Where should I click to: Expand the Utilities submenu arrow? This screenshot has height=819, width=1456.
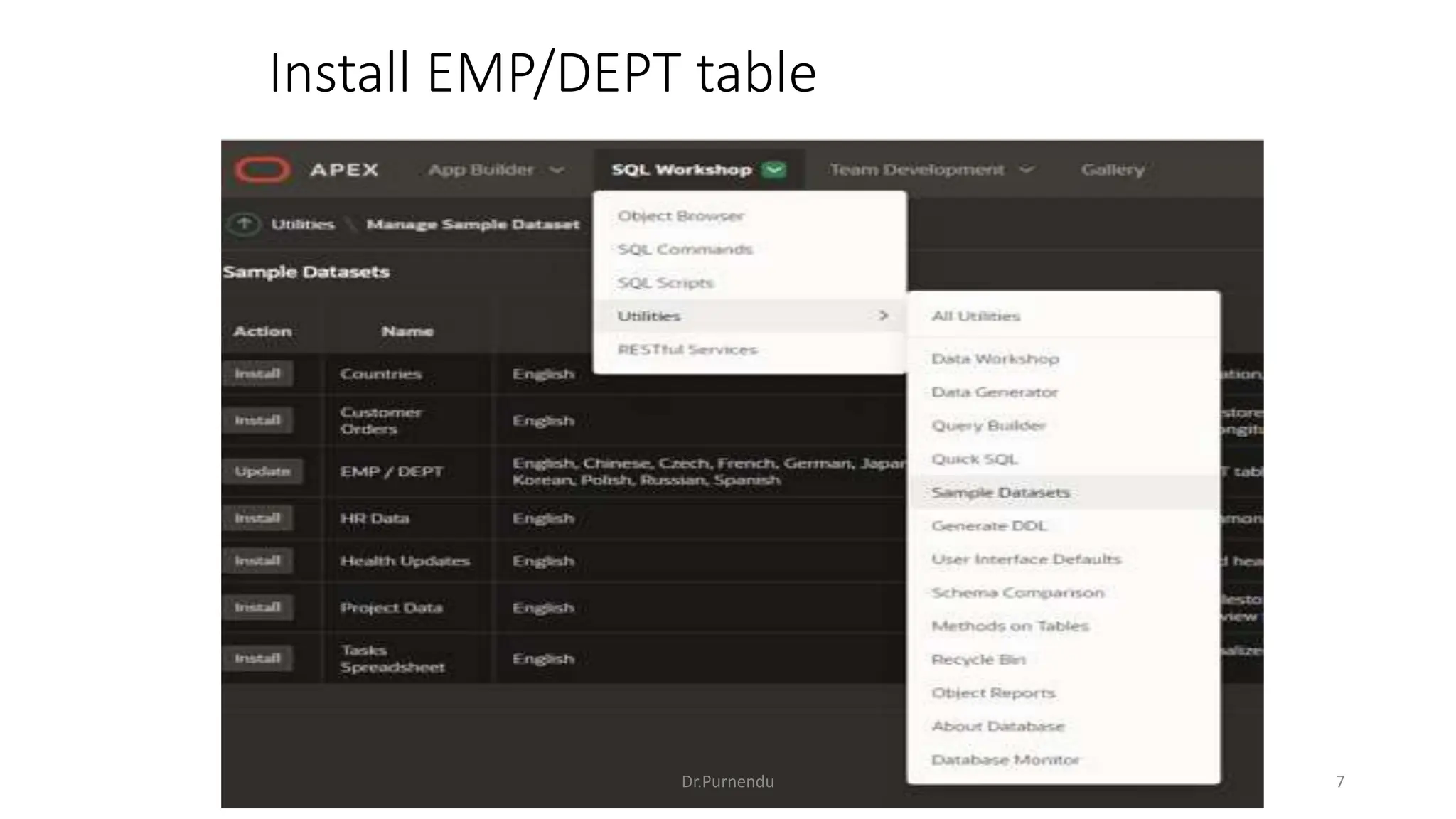coord(884,315)
